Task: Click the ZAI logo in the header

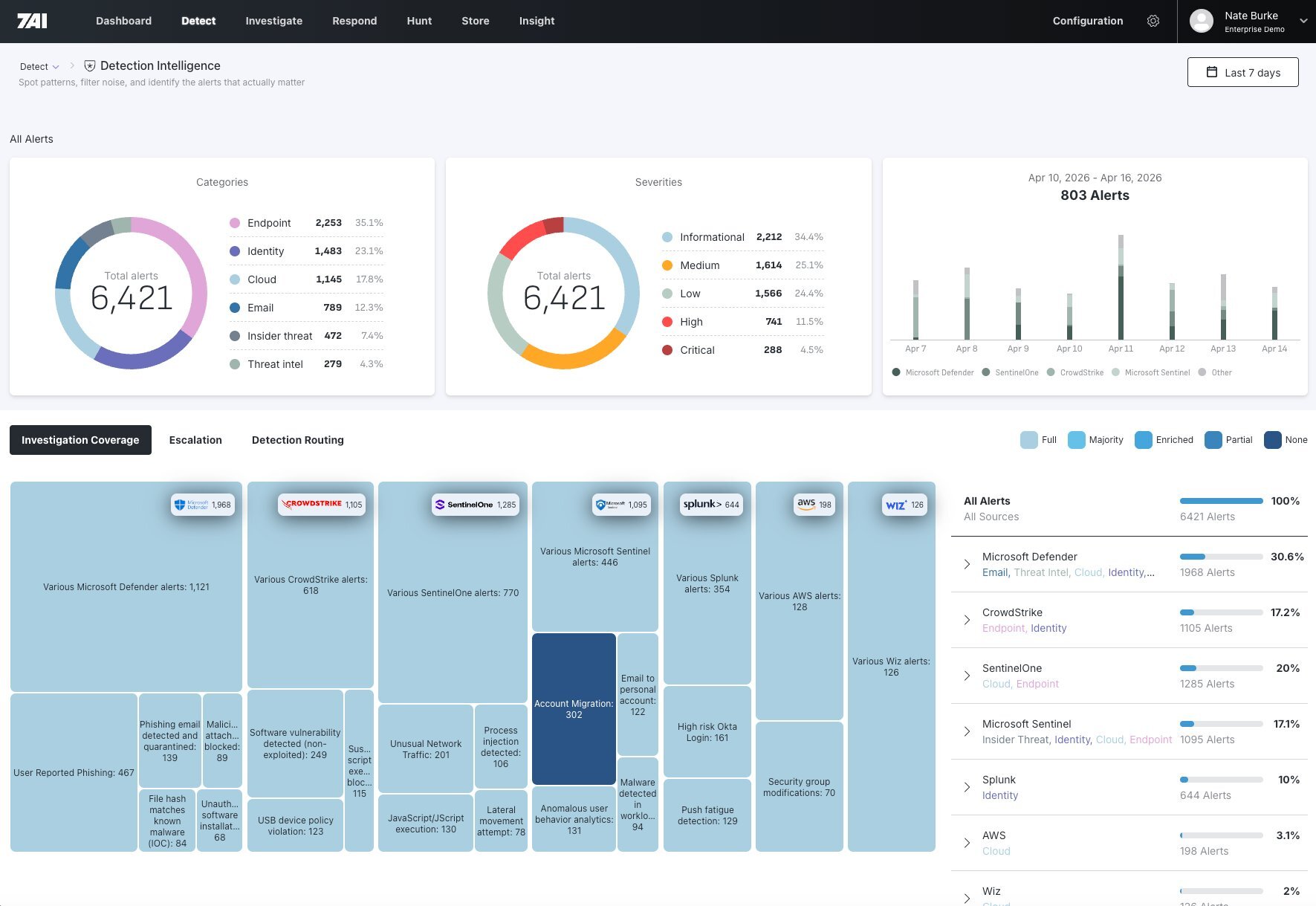Action: click(32, 21)
